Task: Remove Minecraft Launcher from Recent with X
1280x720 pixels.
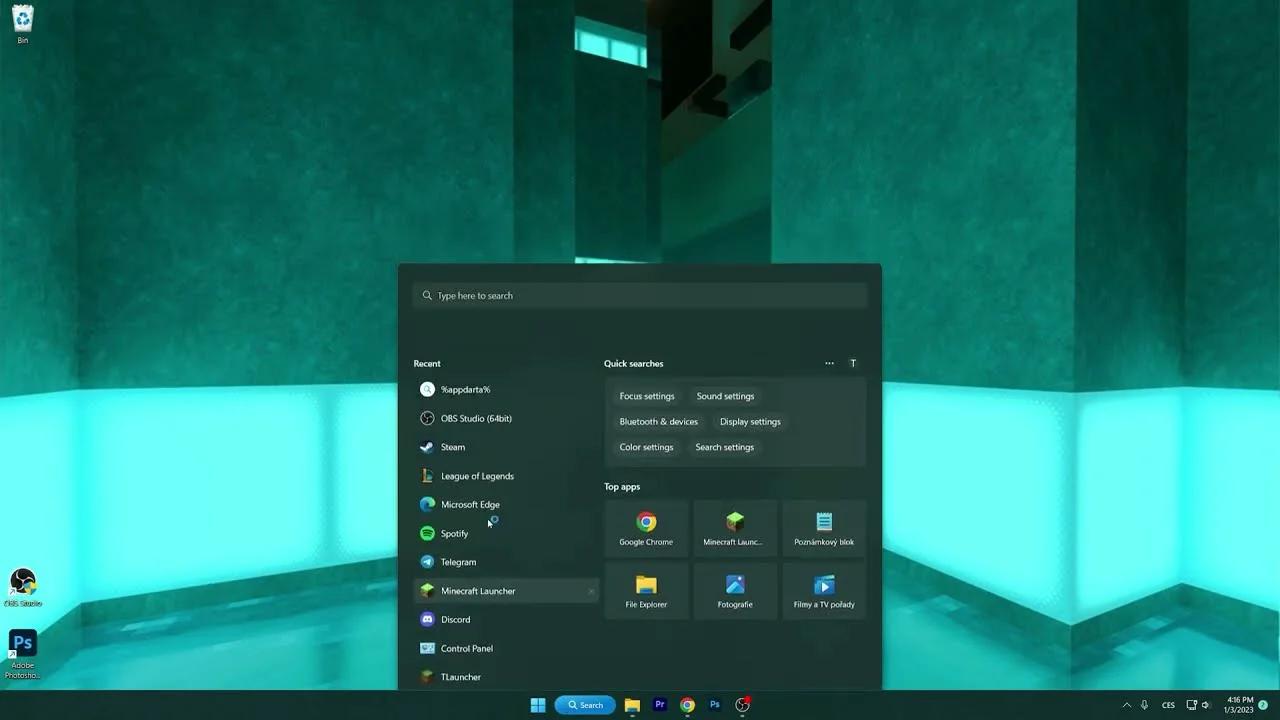Action: click(591, 591)
